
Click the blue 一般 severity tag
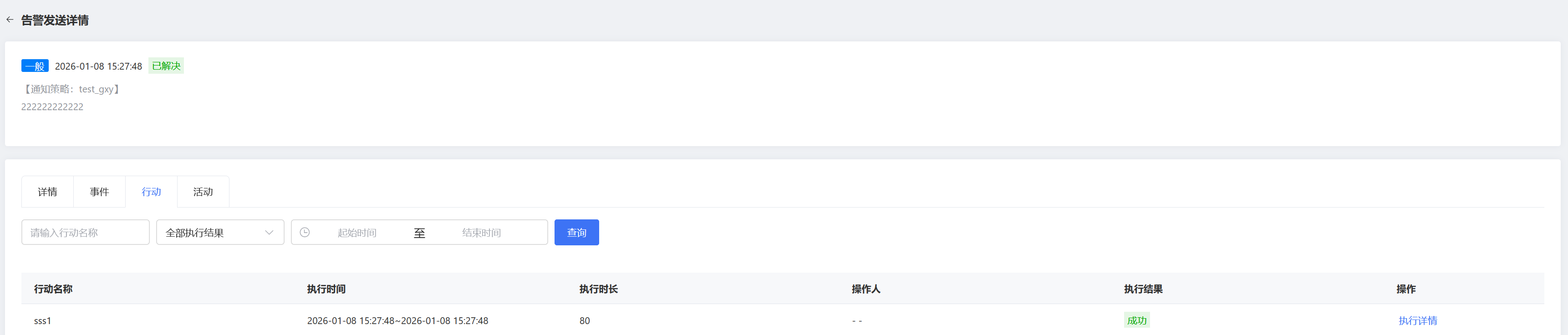coord(35,66)
